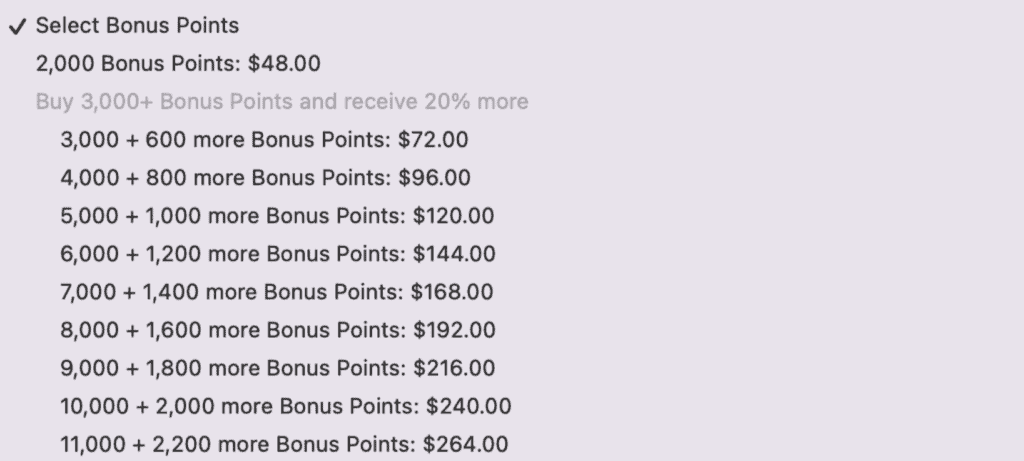This screenshot has width=1024, height=461.
Task: Choose the default Select Bonus Points entry
Action: coord(137,25)
